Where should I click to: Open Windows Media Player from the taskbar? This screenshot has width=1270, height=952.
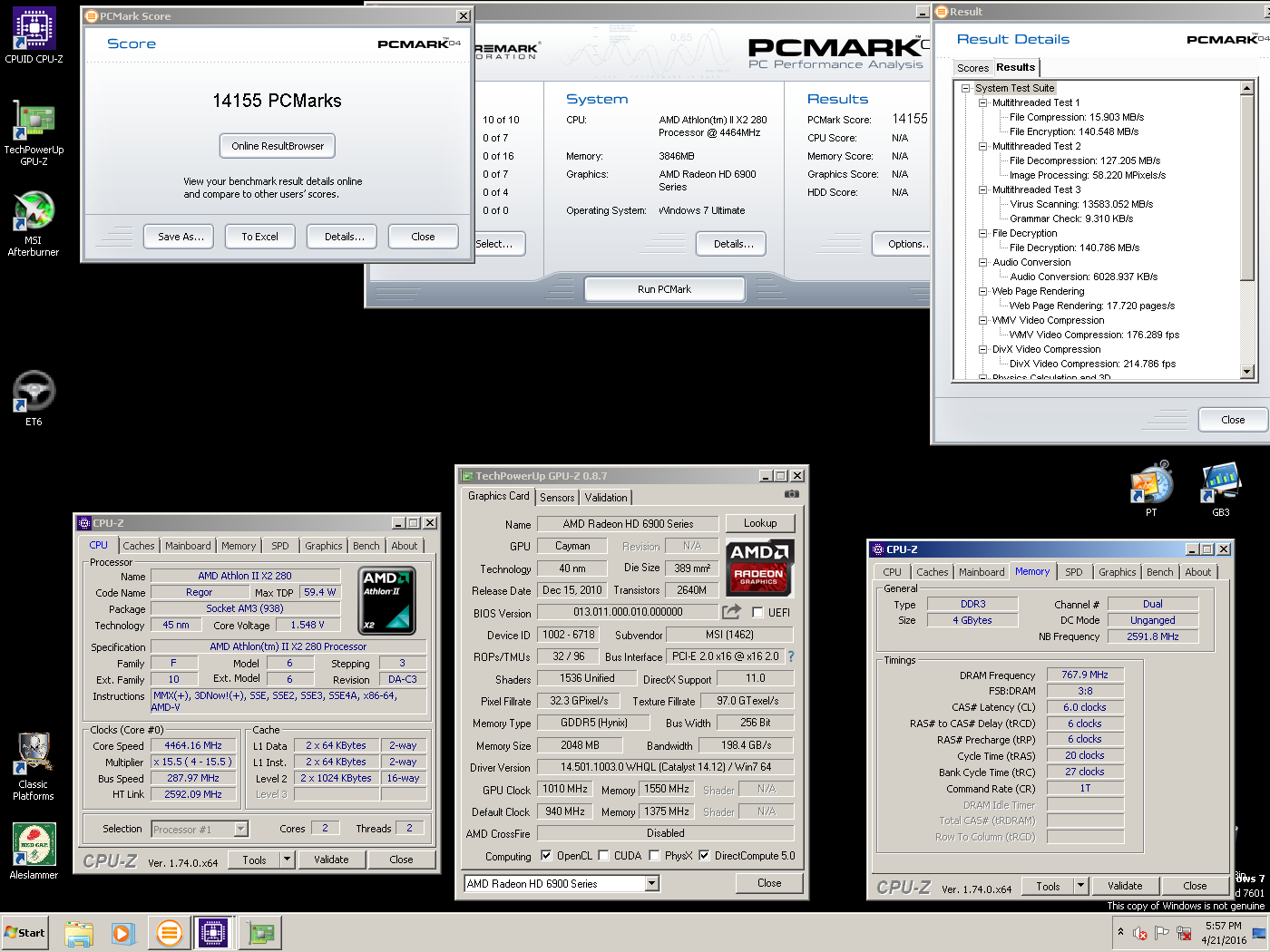click(123, 933)
